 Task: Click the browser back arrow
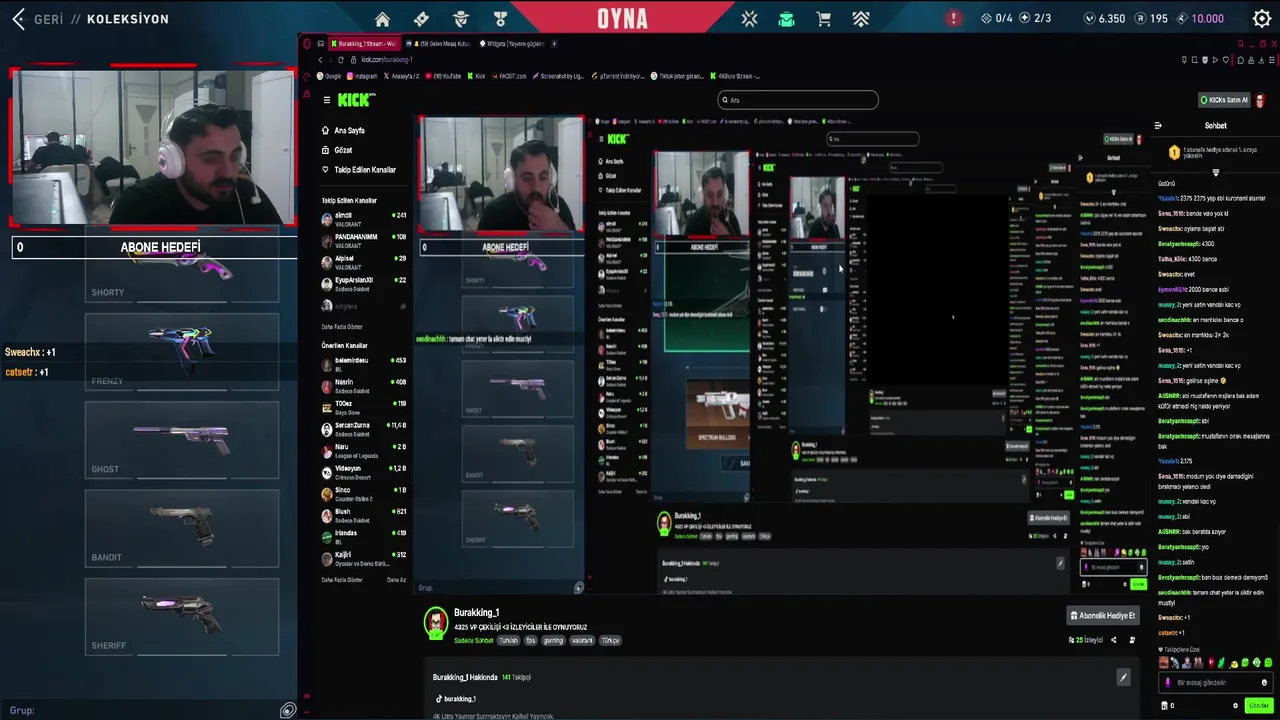[x=320, y=60]
